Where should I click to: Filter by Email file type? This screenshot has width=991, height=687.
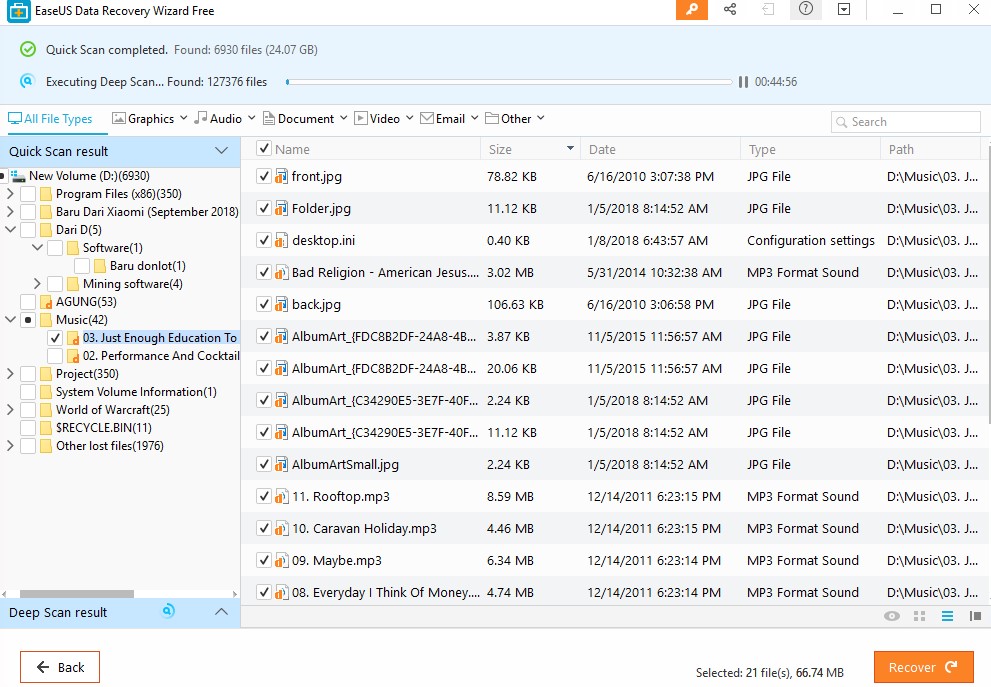(442, 119)
